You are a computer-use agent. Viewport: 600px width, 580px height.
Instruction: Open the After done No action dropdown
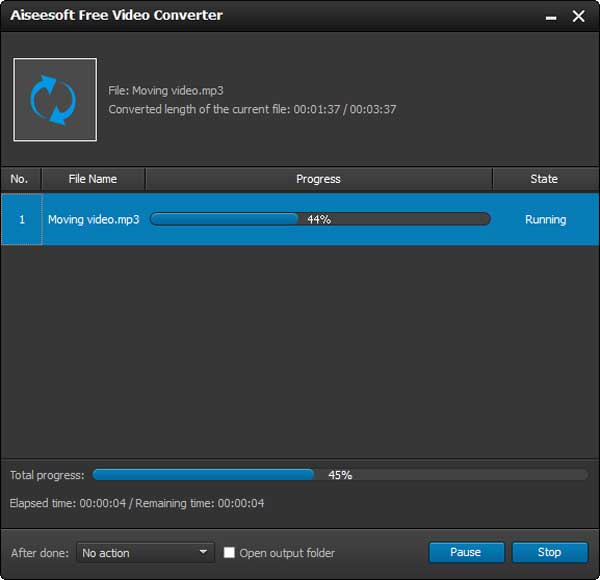coord(145,553)
